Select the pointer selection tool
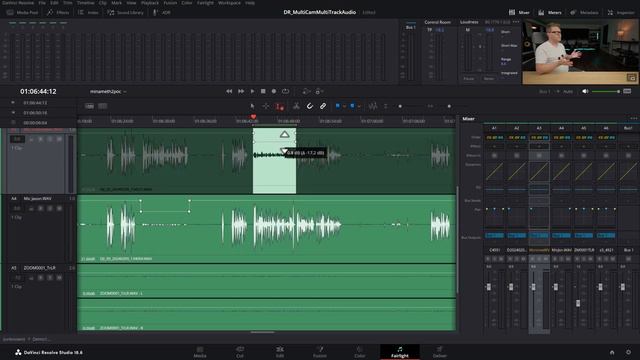Viewport: 640px width, 360px height. [252, 106]
